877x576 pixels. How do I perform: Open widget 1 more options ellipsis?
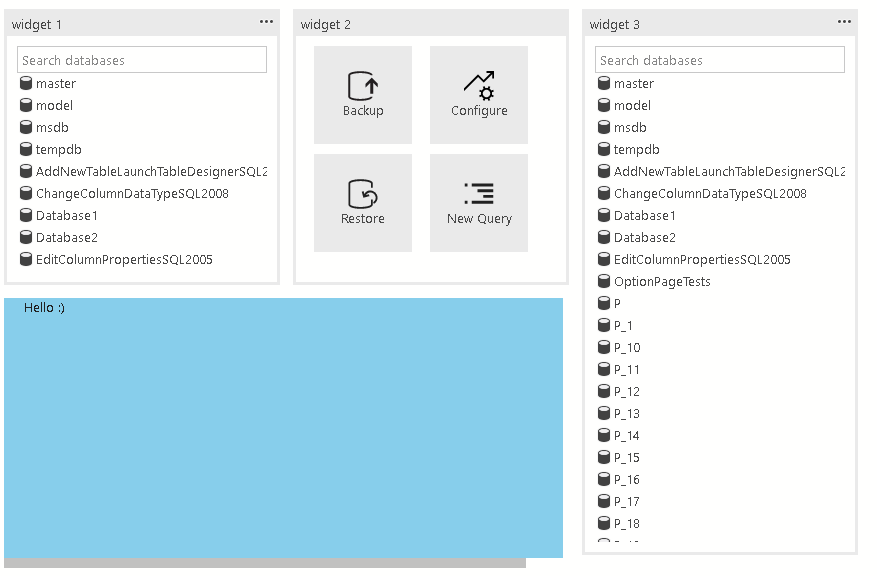point(266,22)
